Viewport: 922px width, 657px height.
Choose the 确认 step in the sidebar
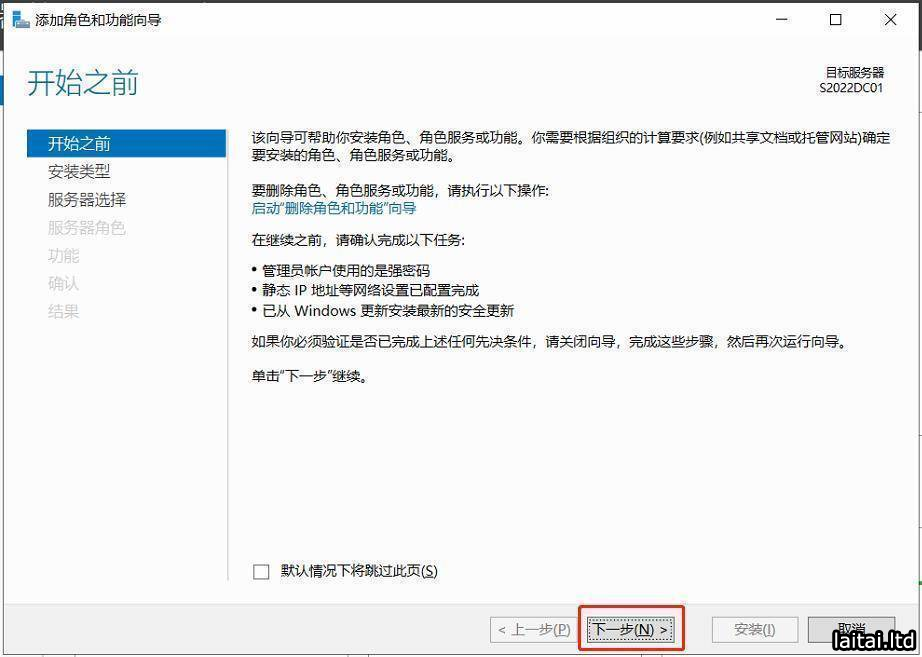pos(63,284)
